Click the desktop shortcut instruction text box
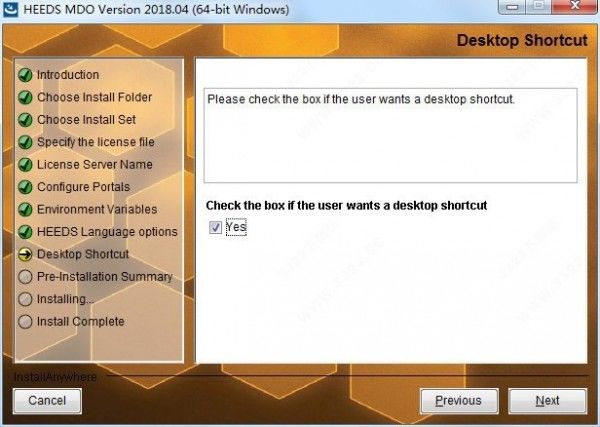The image size is (600, 427). [x=390, y=135]
